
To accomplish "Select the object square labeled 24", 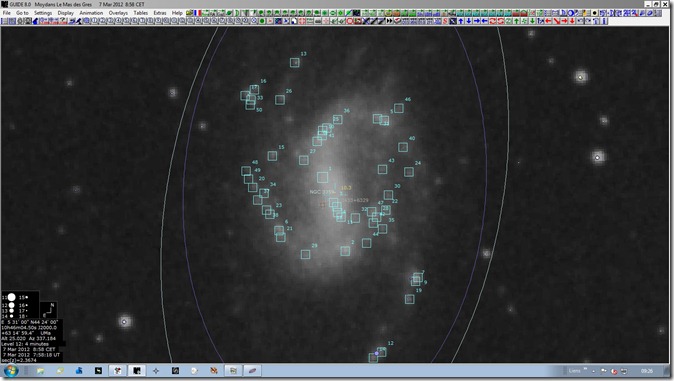I will [409, 172].
